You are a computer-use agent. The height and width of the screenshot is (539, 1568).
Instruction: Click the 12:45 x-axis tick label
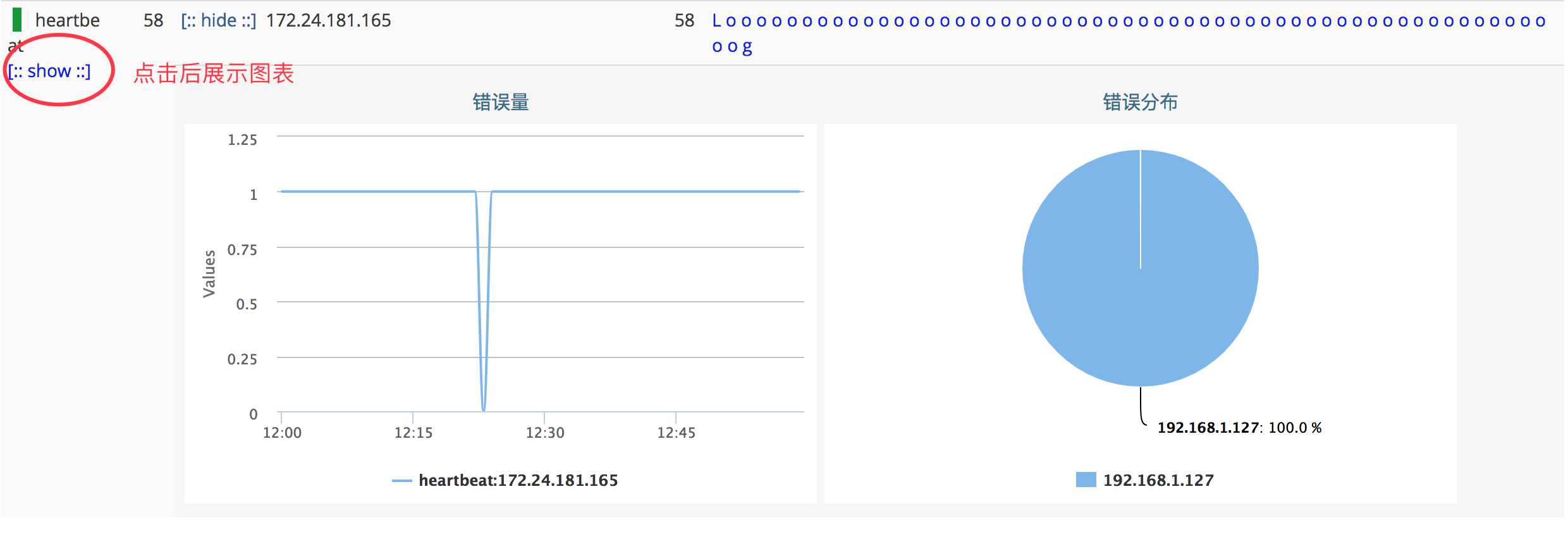676,433
